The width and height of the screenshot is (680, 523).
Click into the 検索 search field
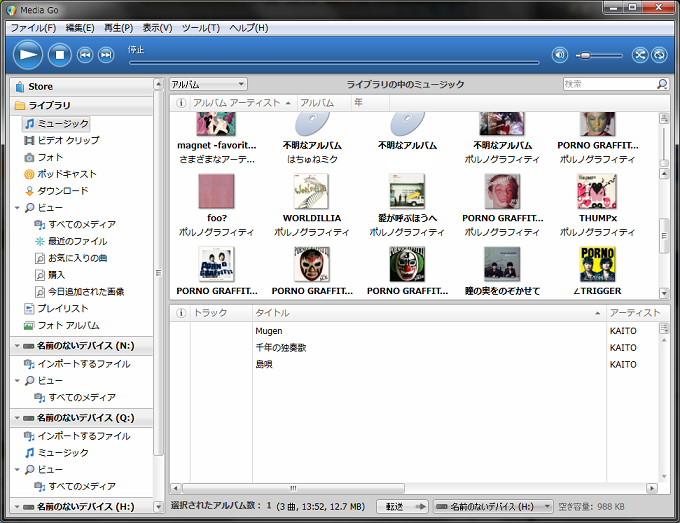609,84
